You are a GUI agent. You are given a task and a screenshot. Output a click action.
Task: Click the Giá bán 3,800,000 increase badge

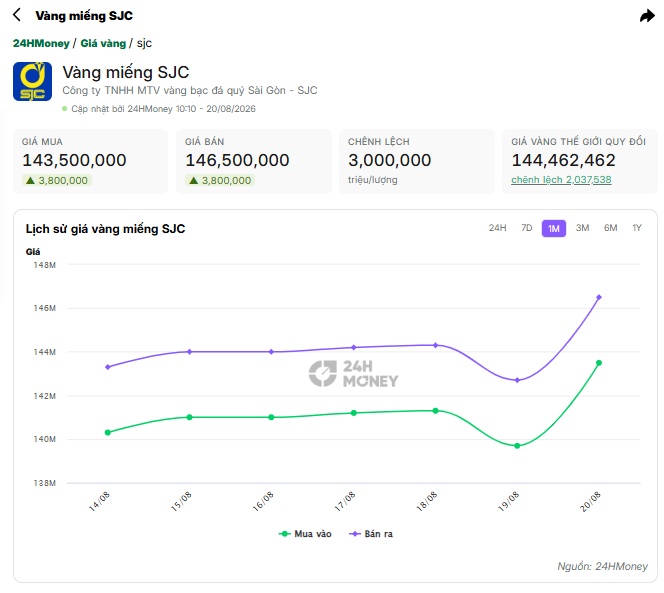coord(220,180)
